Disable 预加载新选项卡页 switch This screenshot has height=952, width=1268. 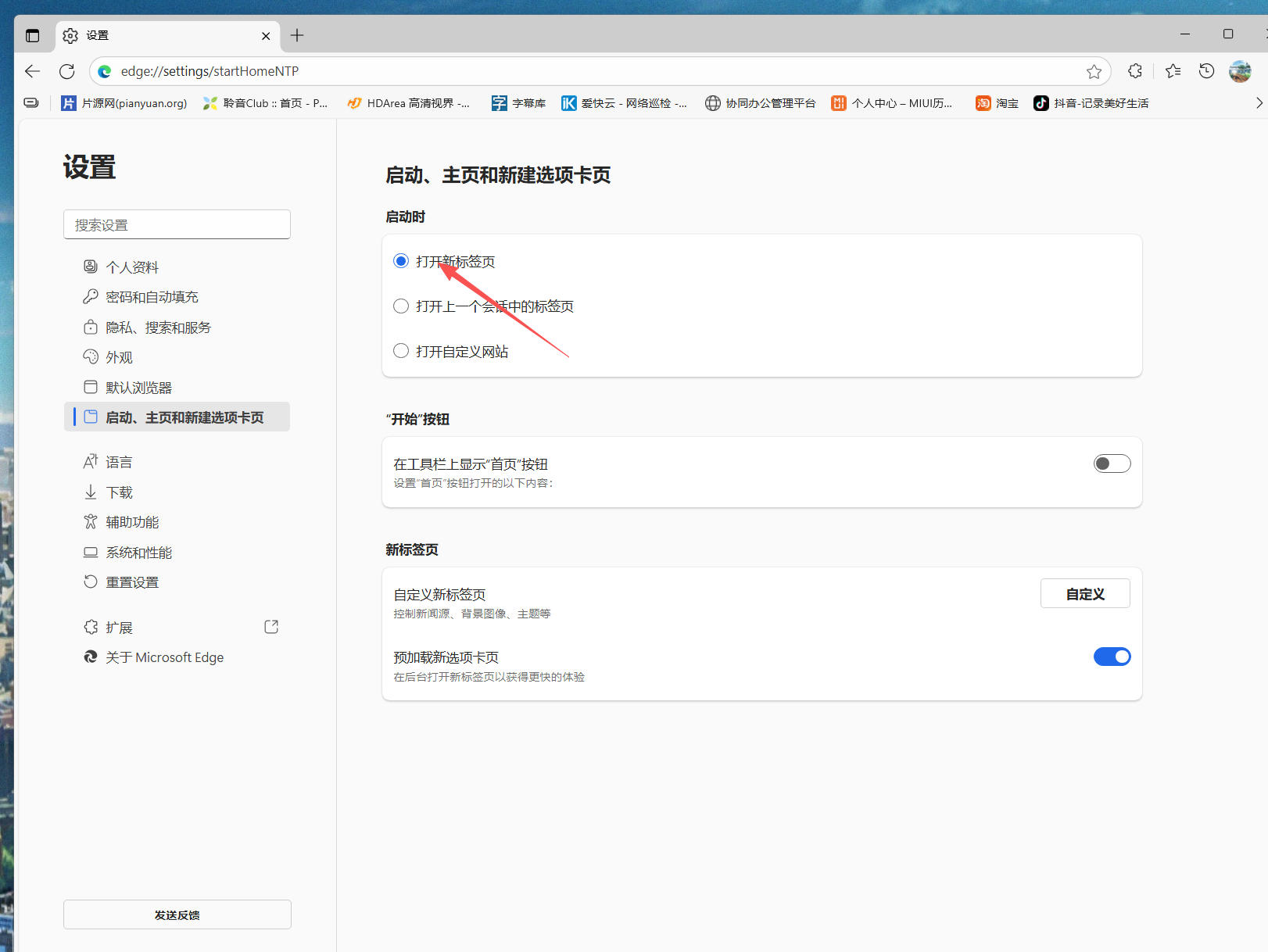pos(1112,657)
